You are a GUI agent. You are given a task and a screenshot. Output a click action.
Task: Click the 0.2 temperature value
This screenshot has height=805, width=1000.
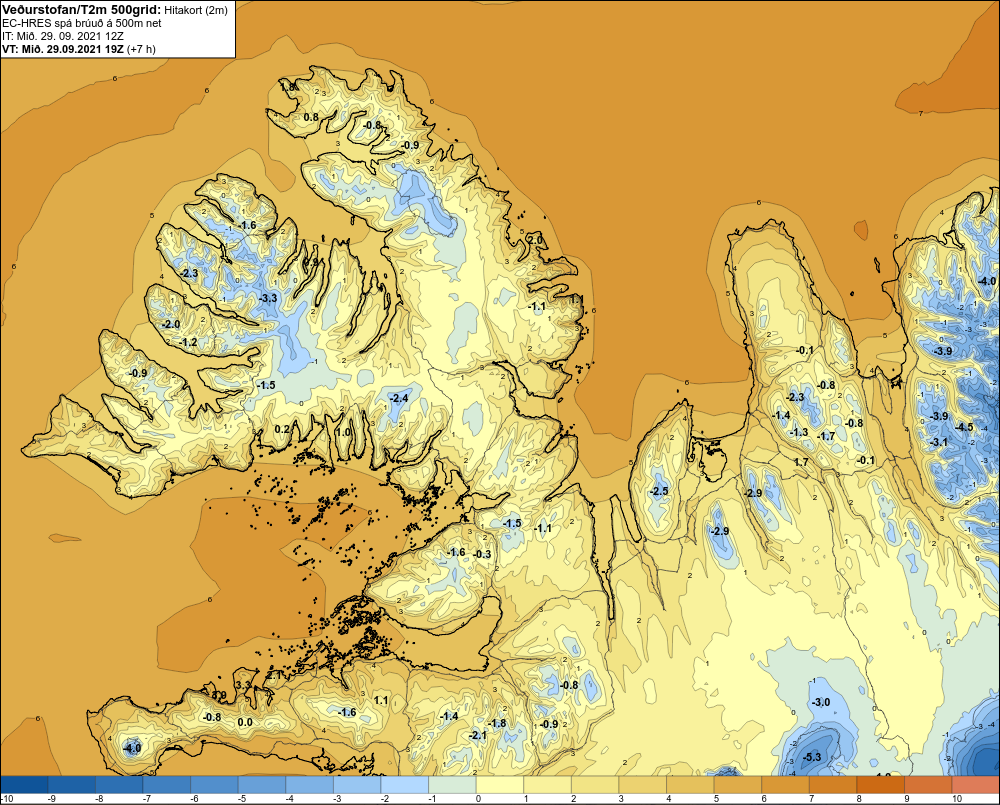coord(282,429)
